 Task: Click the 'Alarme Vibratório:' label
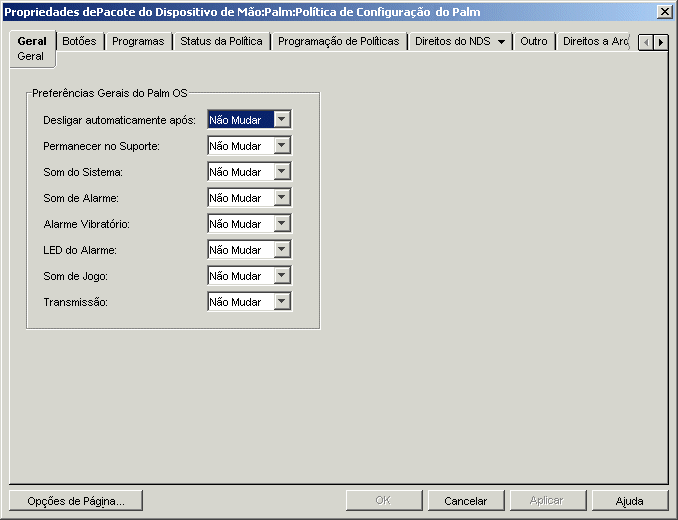click(86, 224)
